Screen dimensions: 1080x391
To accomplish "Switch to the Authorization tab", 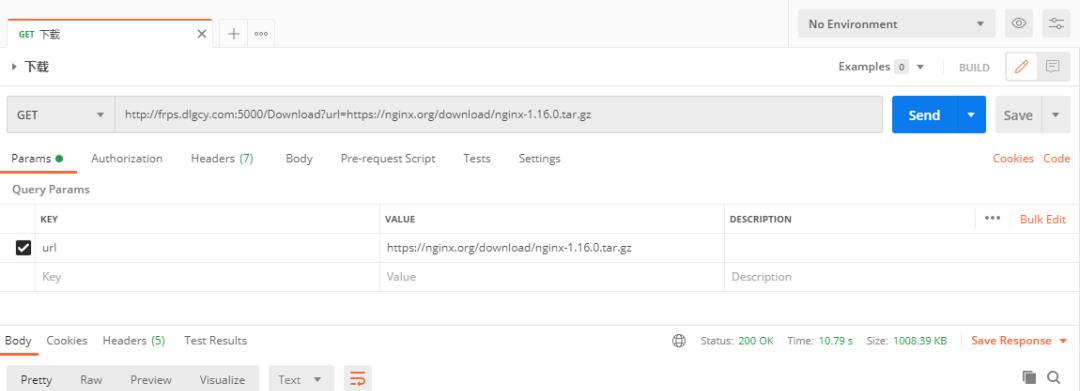I will tap(127, 158).
